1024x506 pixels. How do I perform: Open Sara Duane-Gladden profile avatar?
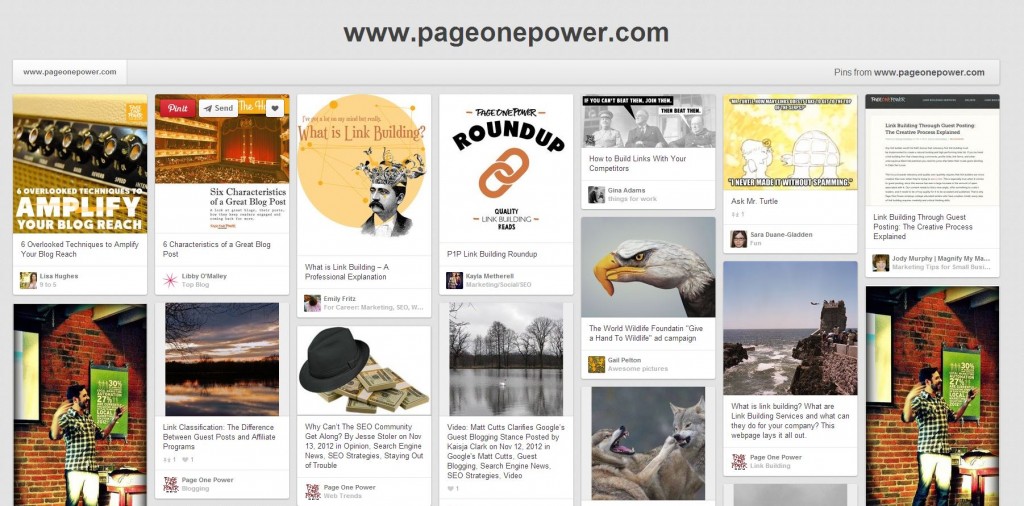739,238
